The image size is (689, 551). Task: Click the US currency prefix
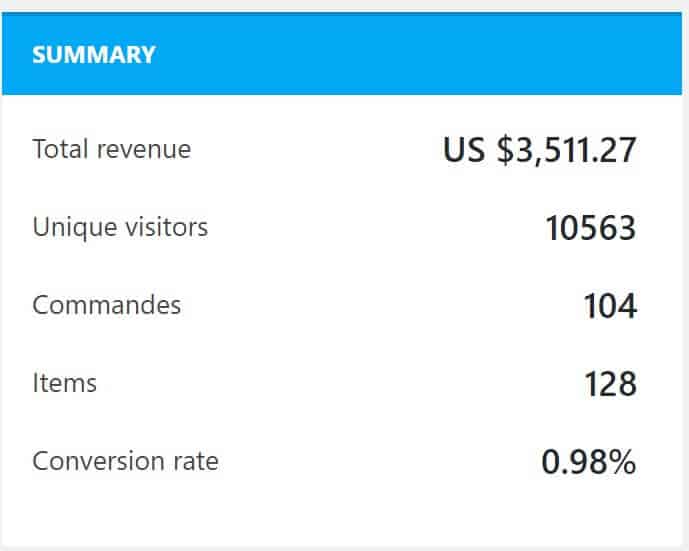tap(465, 150)
